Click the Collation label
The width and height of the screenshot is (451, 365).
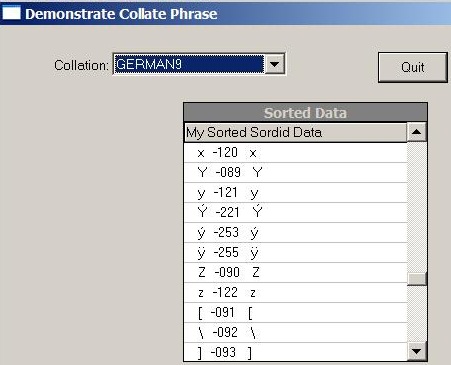click(81, 65)
